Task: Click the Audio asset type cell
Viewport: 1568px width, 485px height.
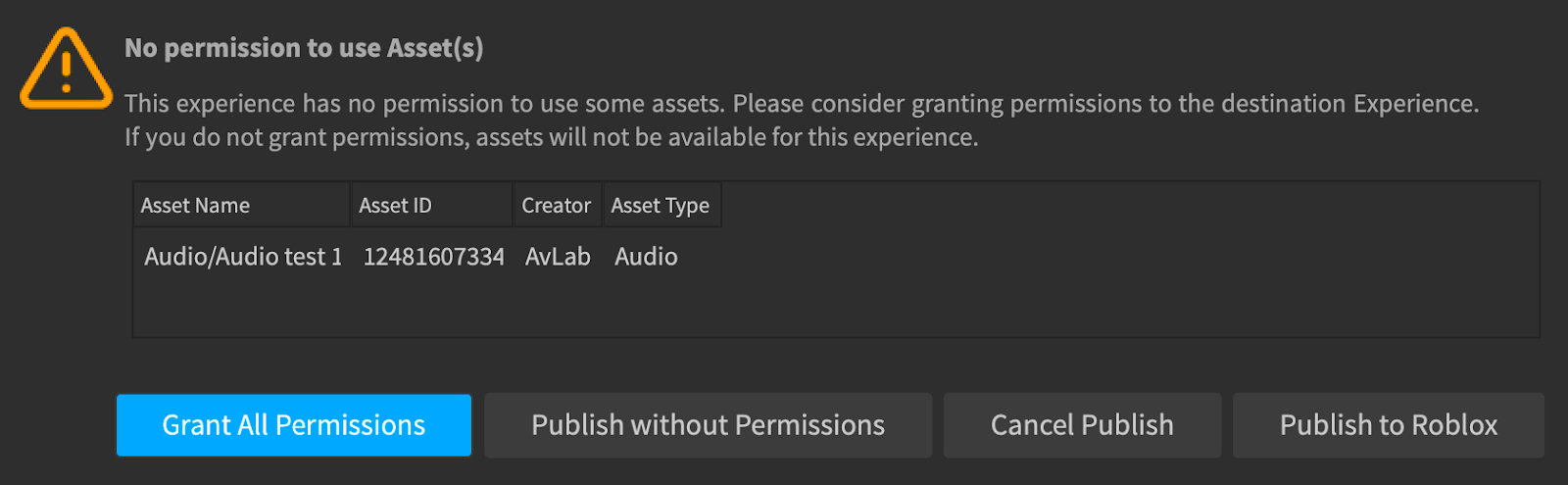Action: pos(646,257)
